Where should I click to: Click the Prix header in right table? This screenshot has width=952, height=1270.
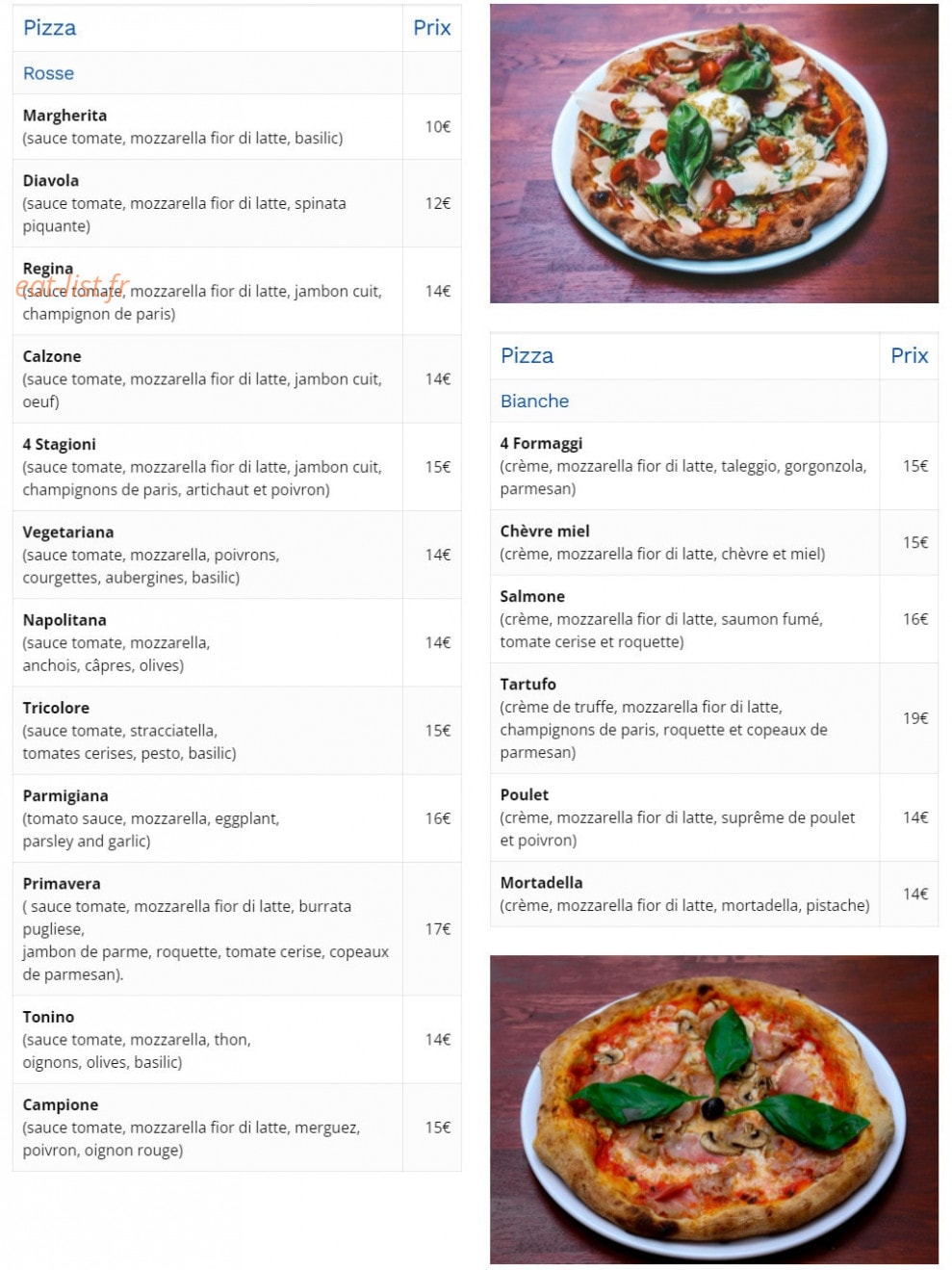tap(909, 355)
